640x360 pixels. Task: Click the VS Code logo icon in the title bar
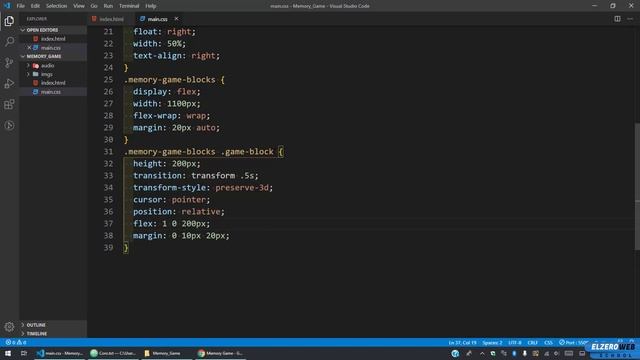click(7, 6)
